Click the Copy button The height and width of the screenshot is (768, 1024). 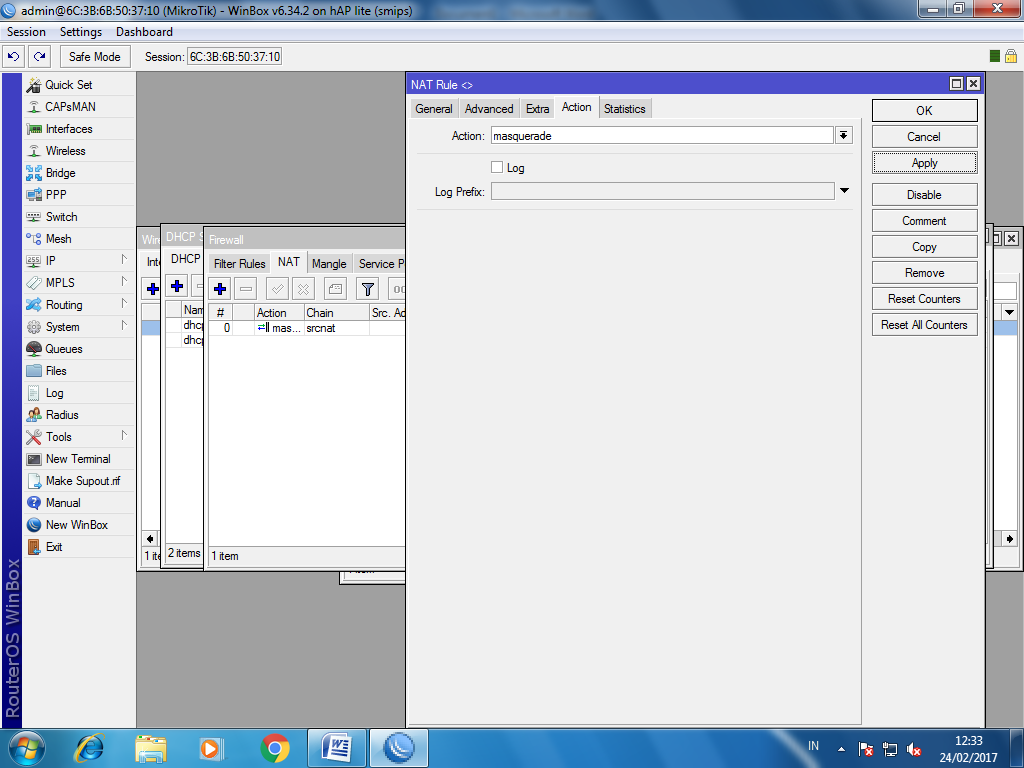pyautogui.click(x=924, y=247)
